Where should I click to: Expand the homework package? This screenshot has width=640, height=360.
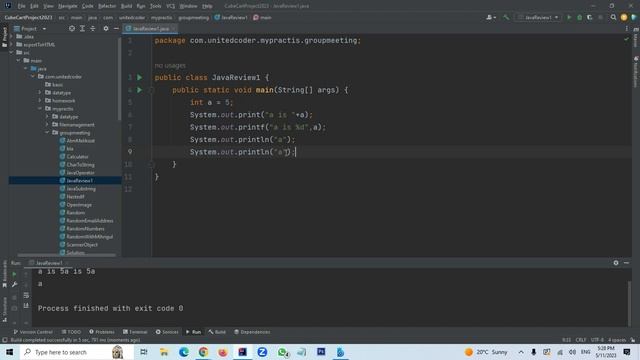(x=40, y=100)
